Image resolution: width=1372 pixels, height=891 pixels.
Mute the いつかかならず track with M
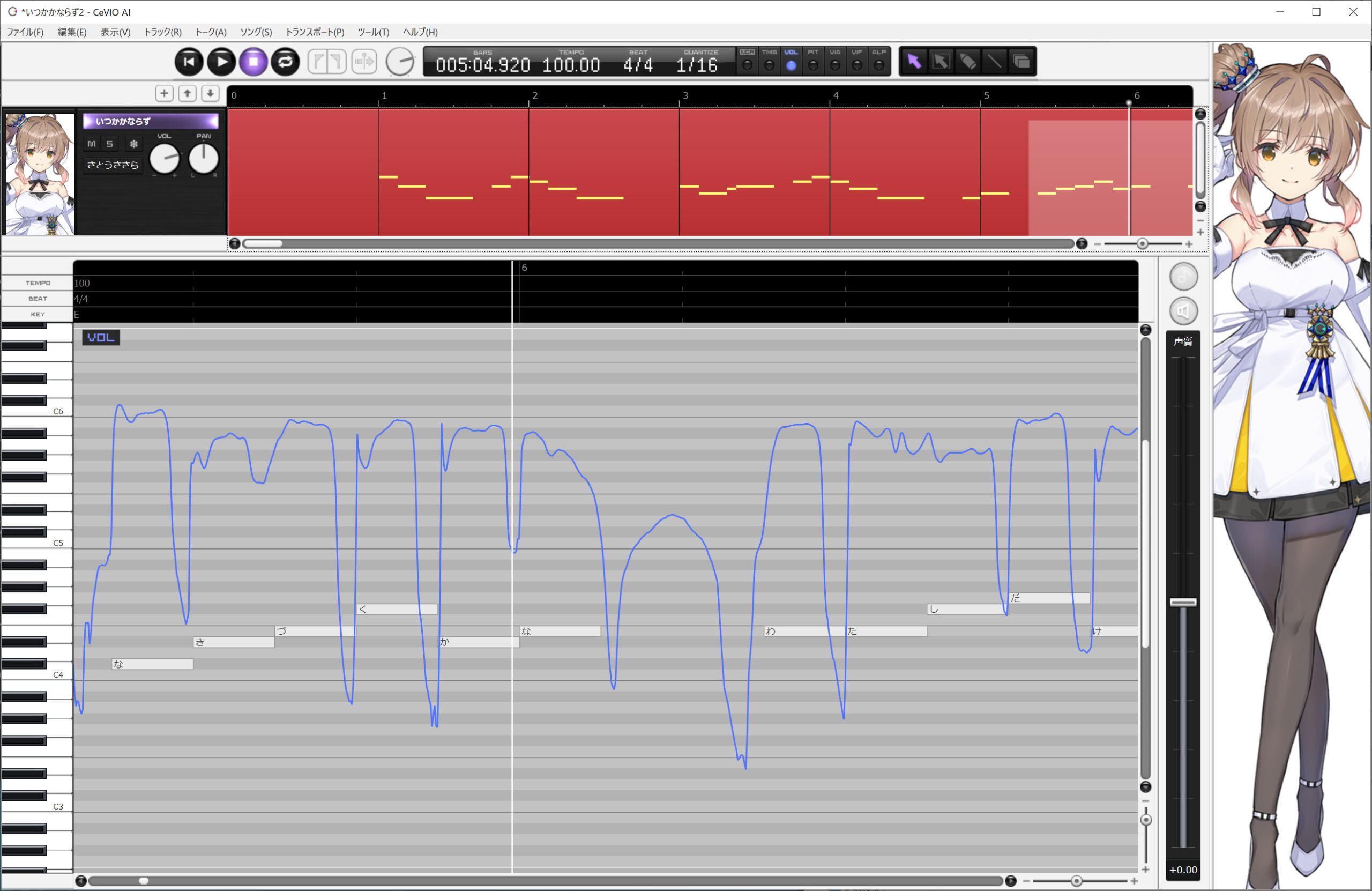point(92,144)
